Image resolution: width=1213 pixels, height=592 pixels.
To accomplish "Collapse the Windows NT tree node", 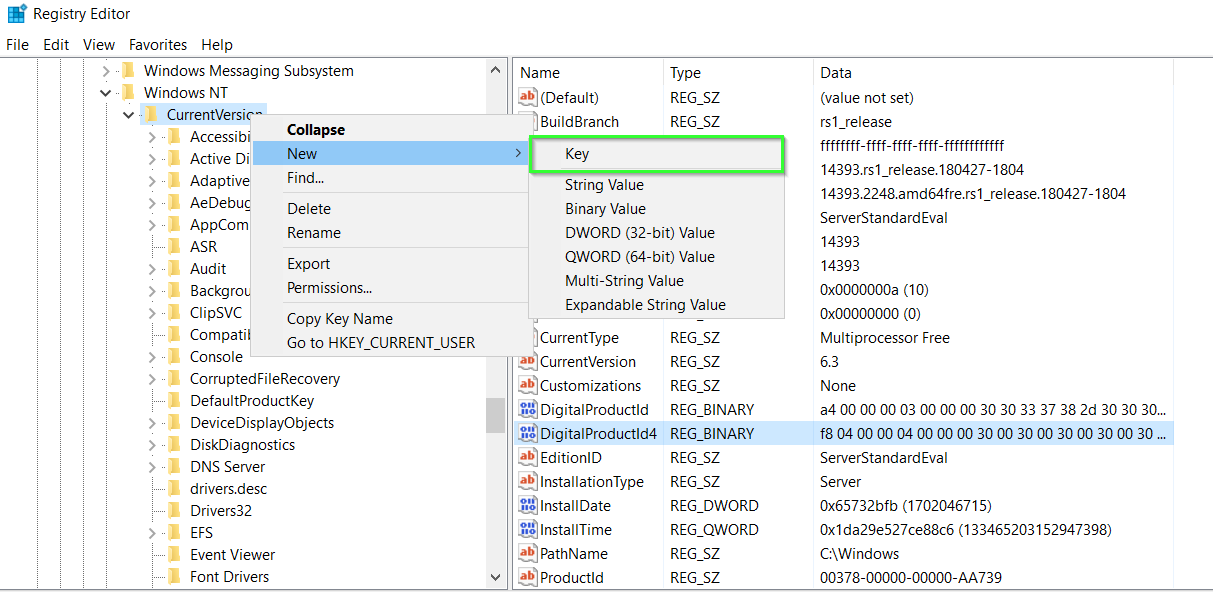I will (x=106, y=93).
